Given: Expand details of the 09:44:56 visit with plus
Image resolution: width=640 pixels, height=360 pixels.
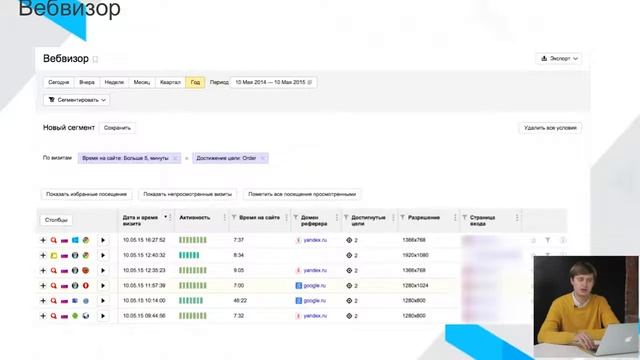Looking at the screenshot, I should (x=43, y=316).
